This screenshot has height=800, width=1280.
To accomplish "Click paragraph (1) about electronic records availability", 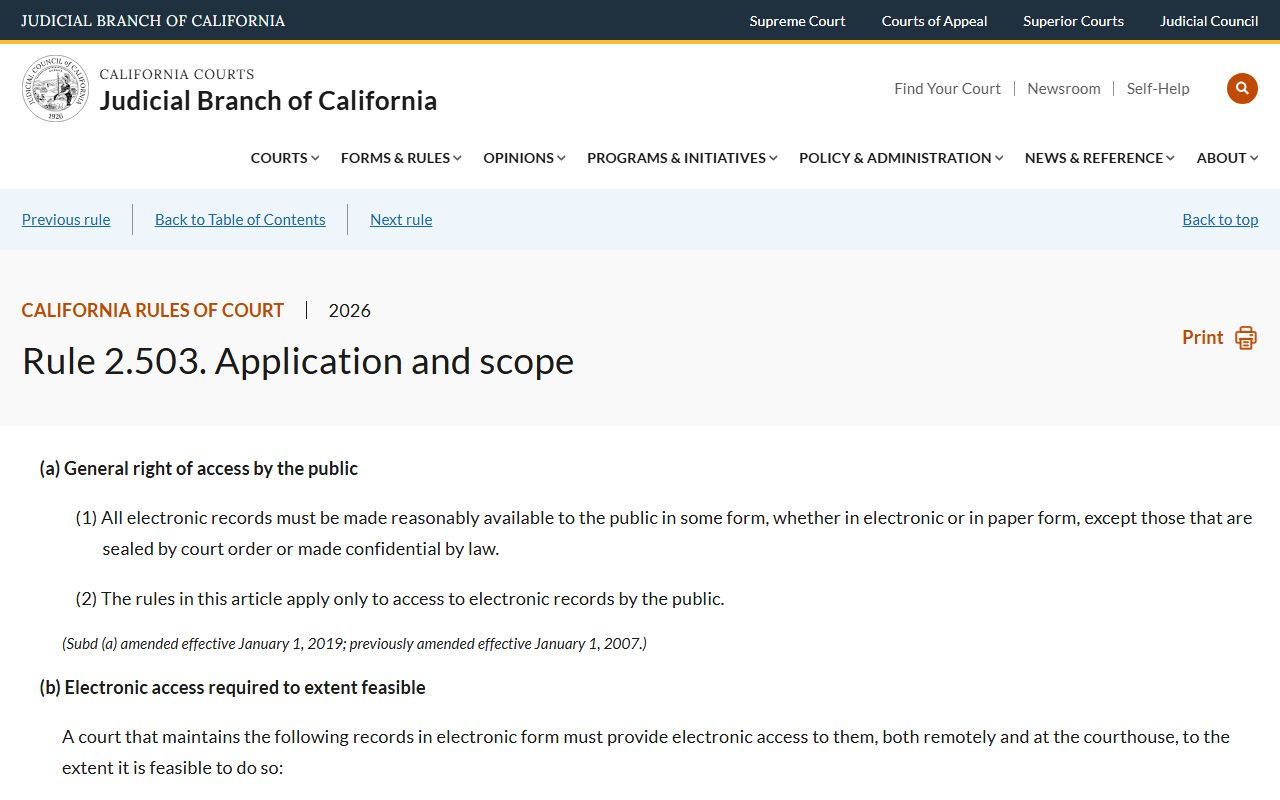I will 664,533.
